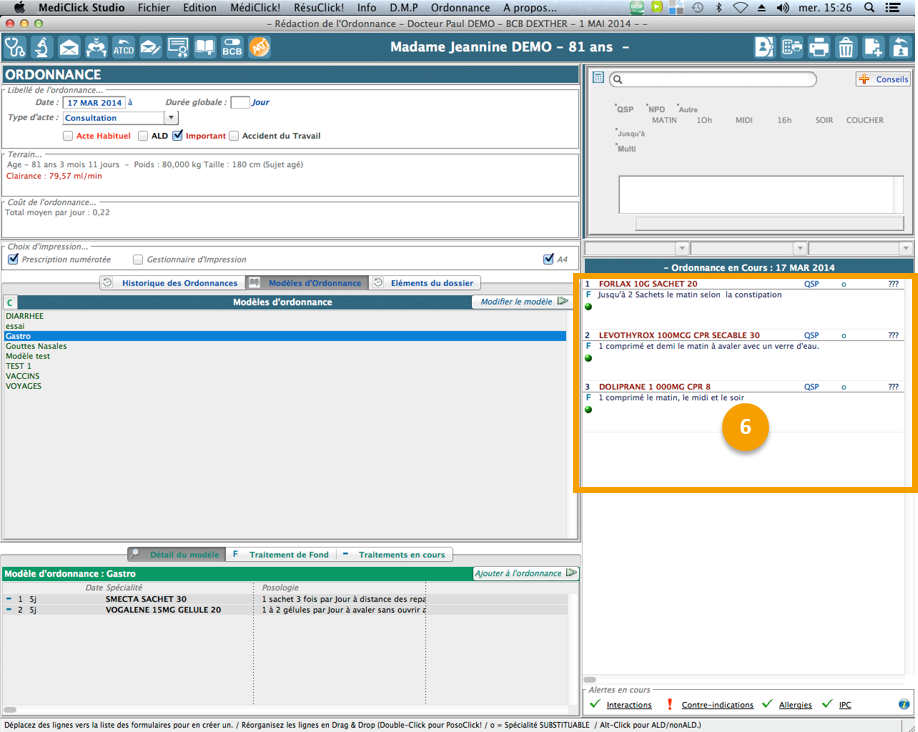The height and width of the screenshot is (732, 918).
Task: Open the D.M.P menu
Action: (x=404, y=8)
